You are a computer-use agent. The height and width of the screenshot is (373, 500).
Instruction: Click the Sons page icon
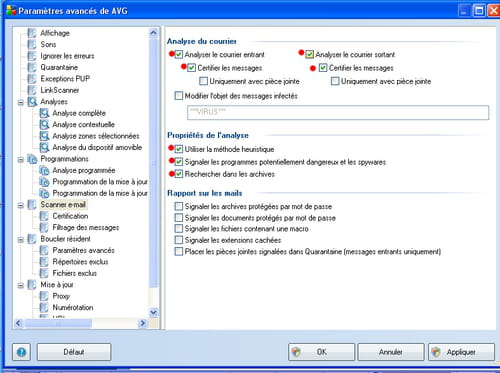32,44
